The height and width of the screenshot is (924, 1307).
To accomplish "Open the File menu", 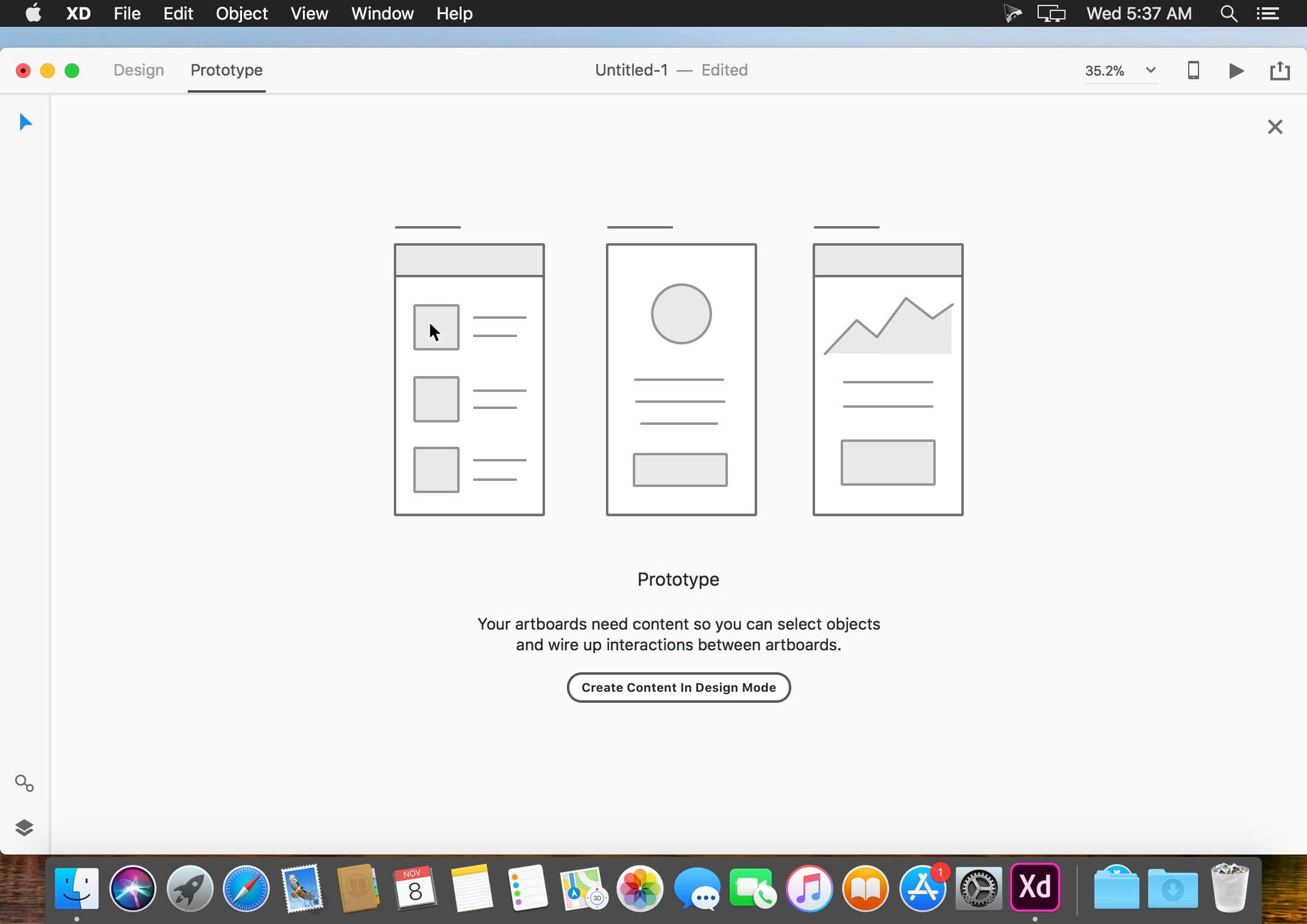I will pos(127,13).
